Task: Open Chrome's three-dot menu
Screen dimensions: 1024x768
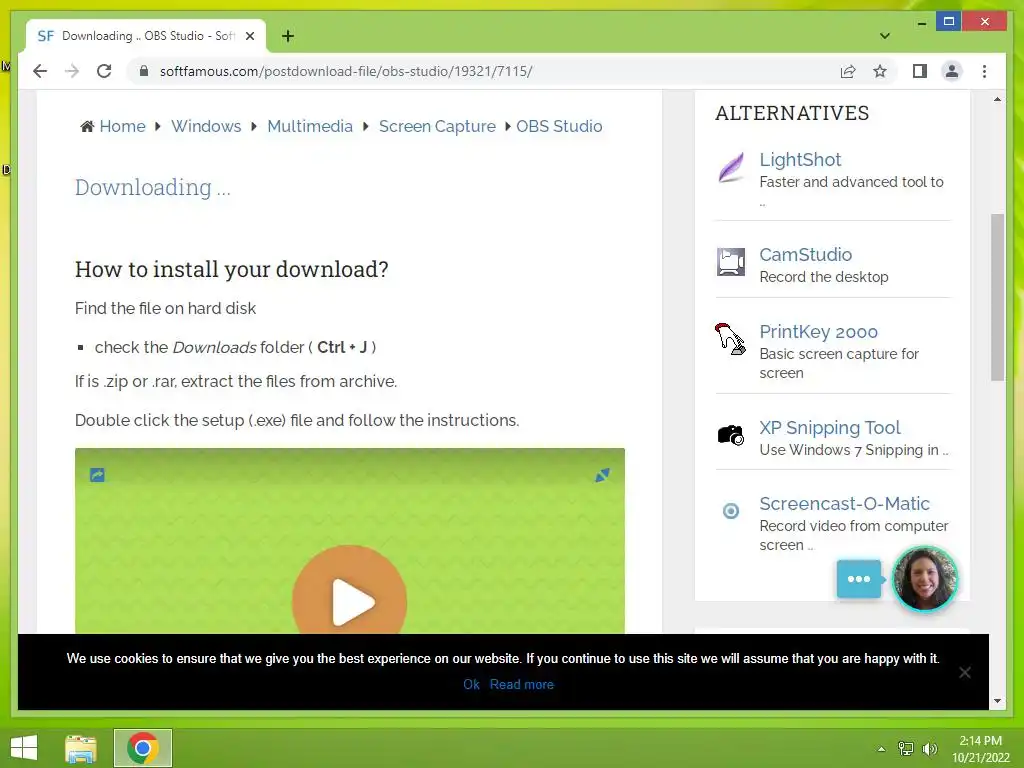Action: click(984, 71)
